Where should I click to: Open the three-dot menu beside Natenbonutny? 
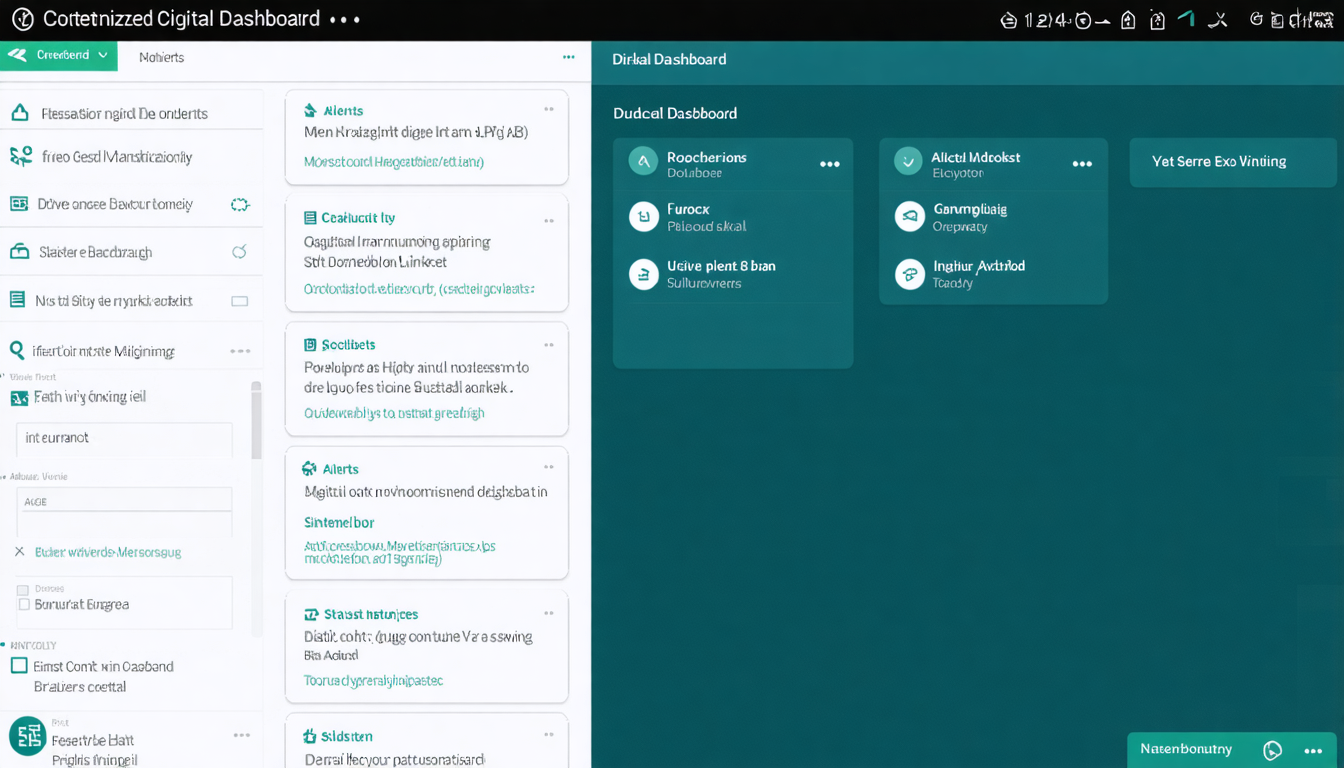tap(1313, 751)
